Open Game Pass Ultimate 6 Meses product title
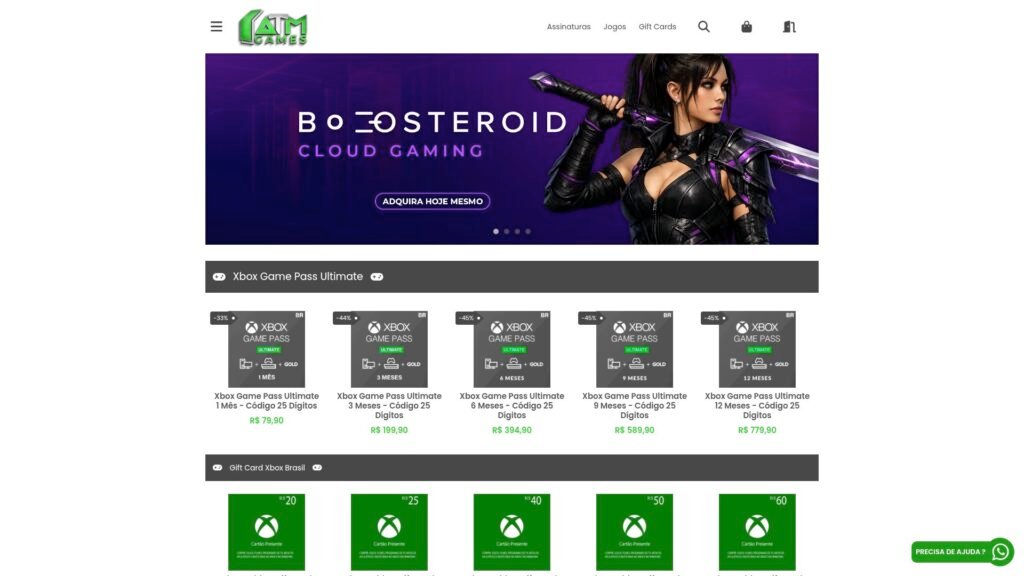Image resolution: width=1024 pixels, height=576 pixels. [x=511, y=406]
